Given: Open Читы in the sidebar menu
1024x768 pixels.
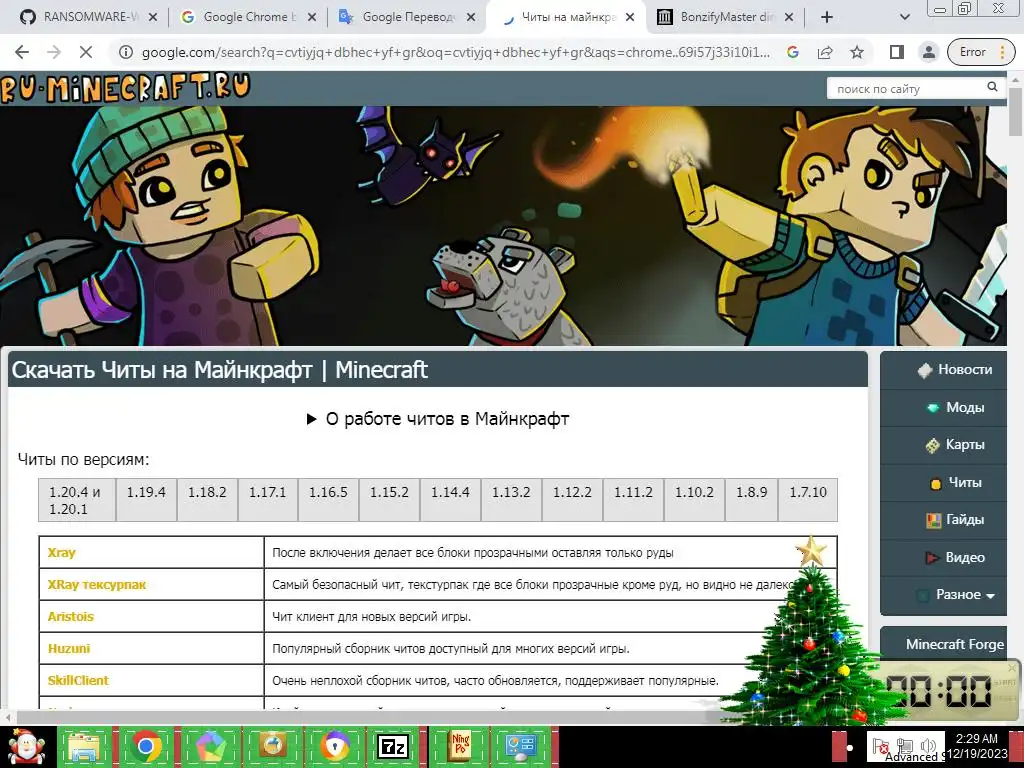Looking at the screenshot, I should 944,483.
